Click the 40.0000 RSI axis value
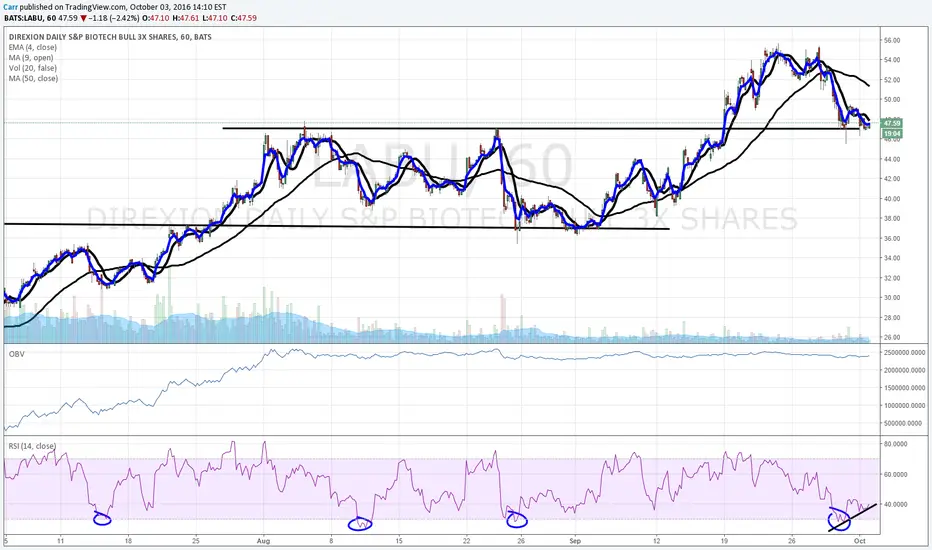Viewport: 932px width, 550px height. click(x=895, y=504)
